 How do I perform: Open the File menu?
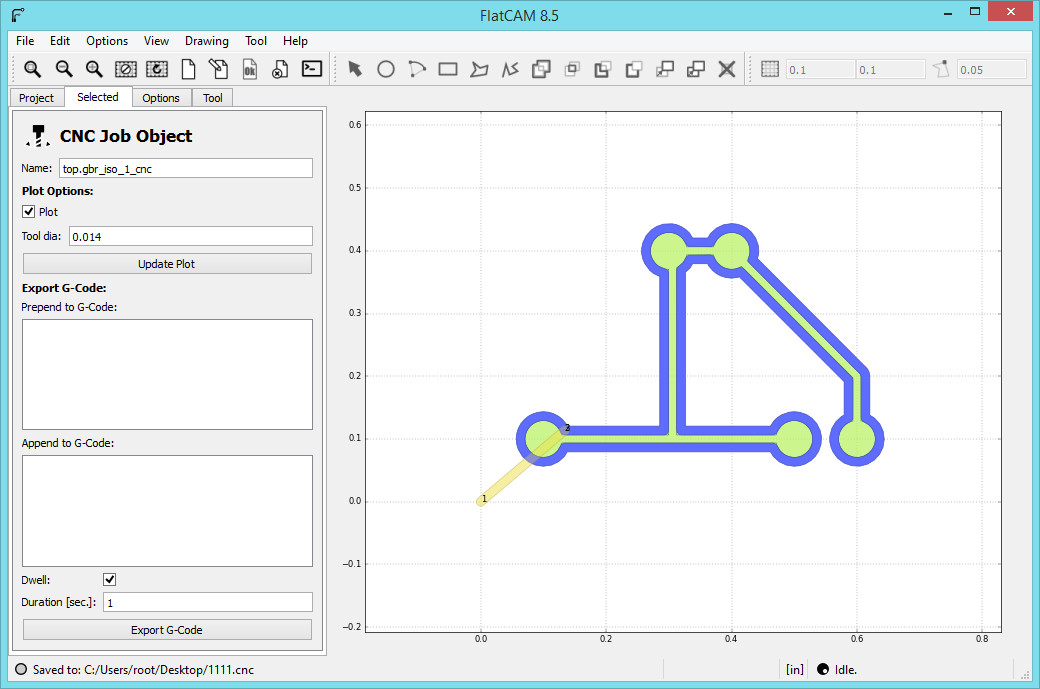tap(25, 40)
